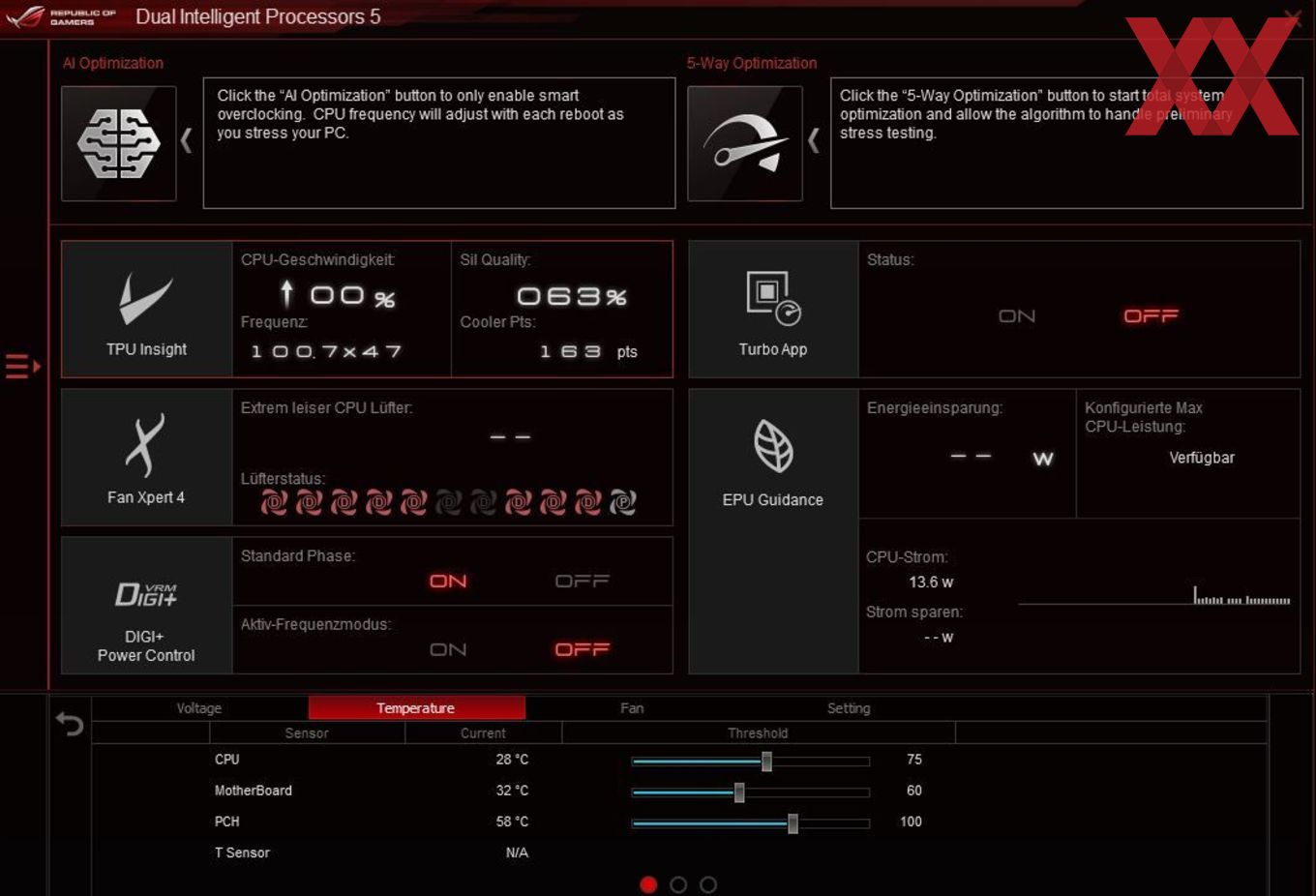Set Standard Phase to ON
1316x896 pixels.
point(448,582)
